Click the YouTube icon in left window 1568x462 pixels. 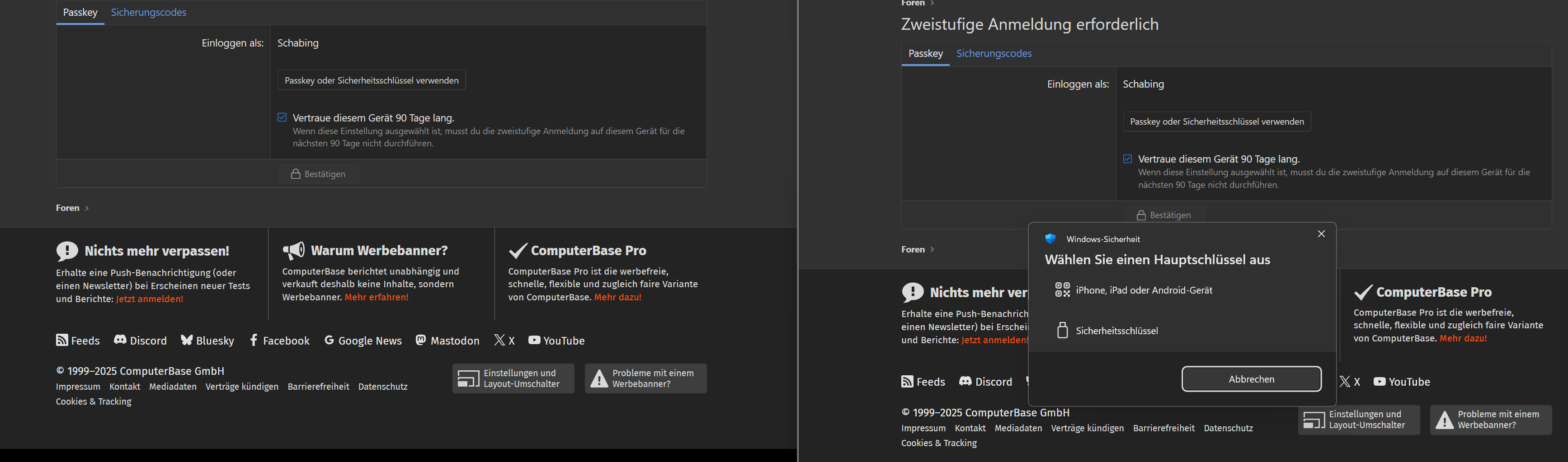pos(534,340)
